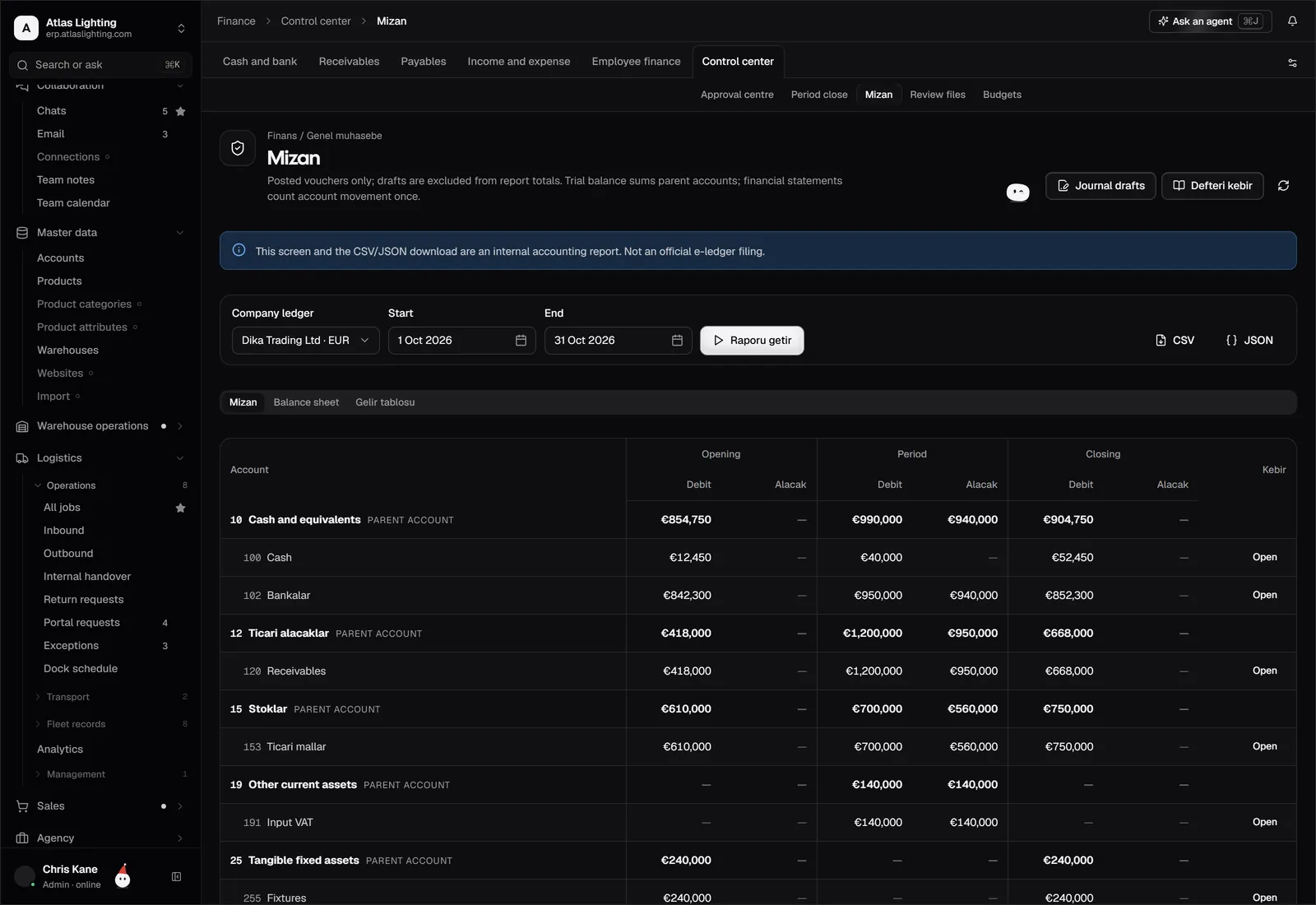This screenshot has height=905, width=1316.
Task: Switch to the Balance sheet tab
Action: (306, 402)
